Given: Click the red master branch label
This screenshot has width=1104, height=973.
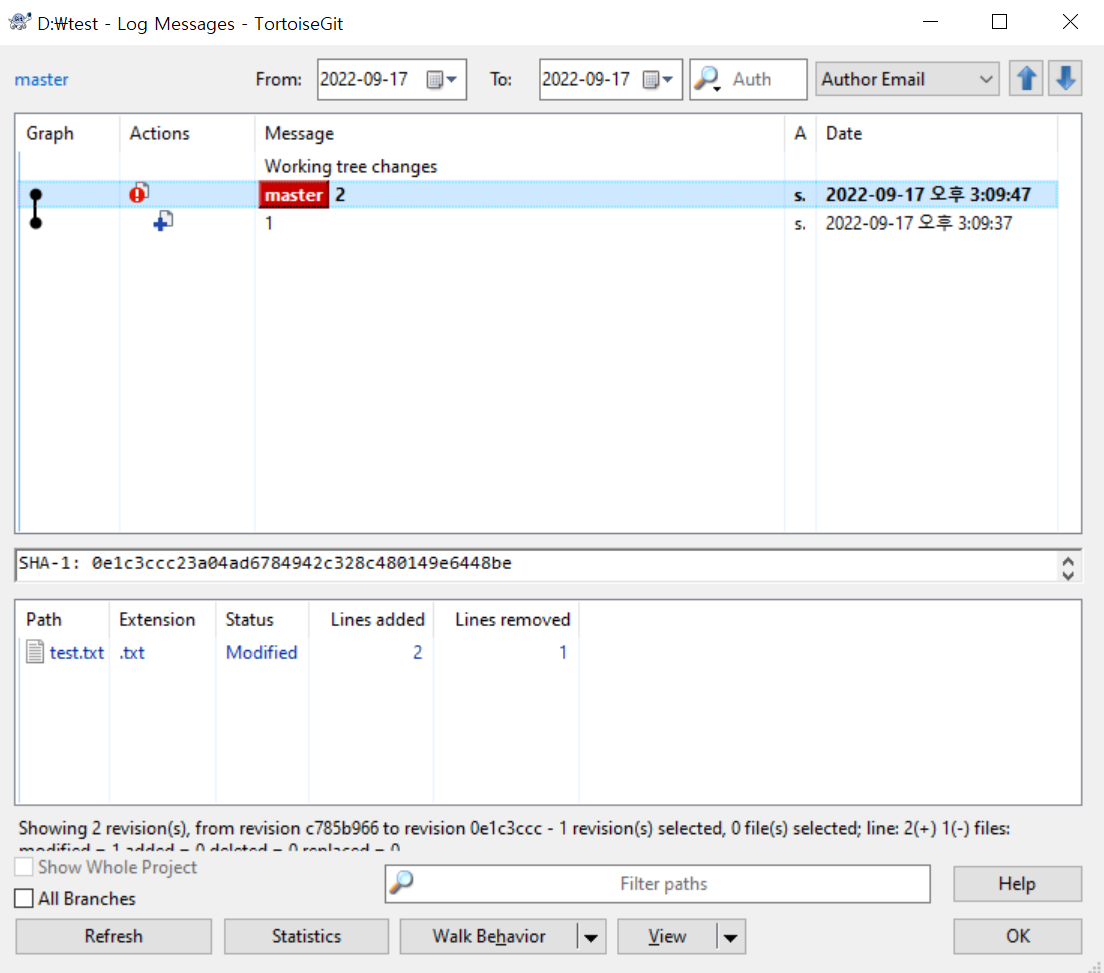Looking at the screenshot, I should click(294, 195).
